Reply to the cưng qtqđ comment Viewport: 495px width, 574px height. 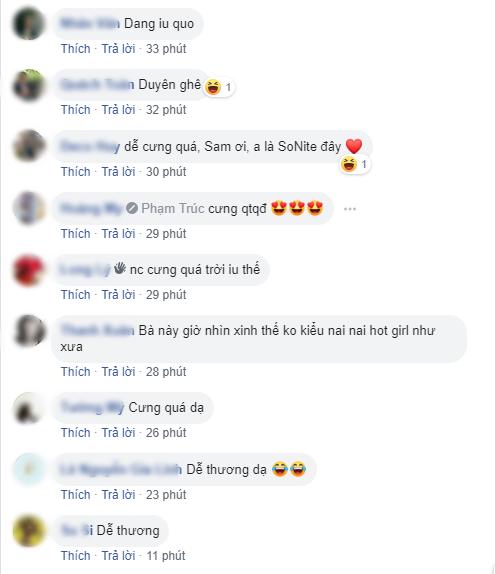click(x=118, y=234)
